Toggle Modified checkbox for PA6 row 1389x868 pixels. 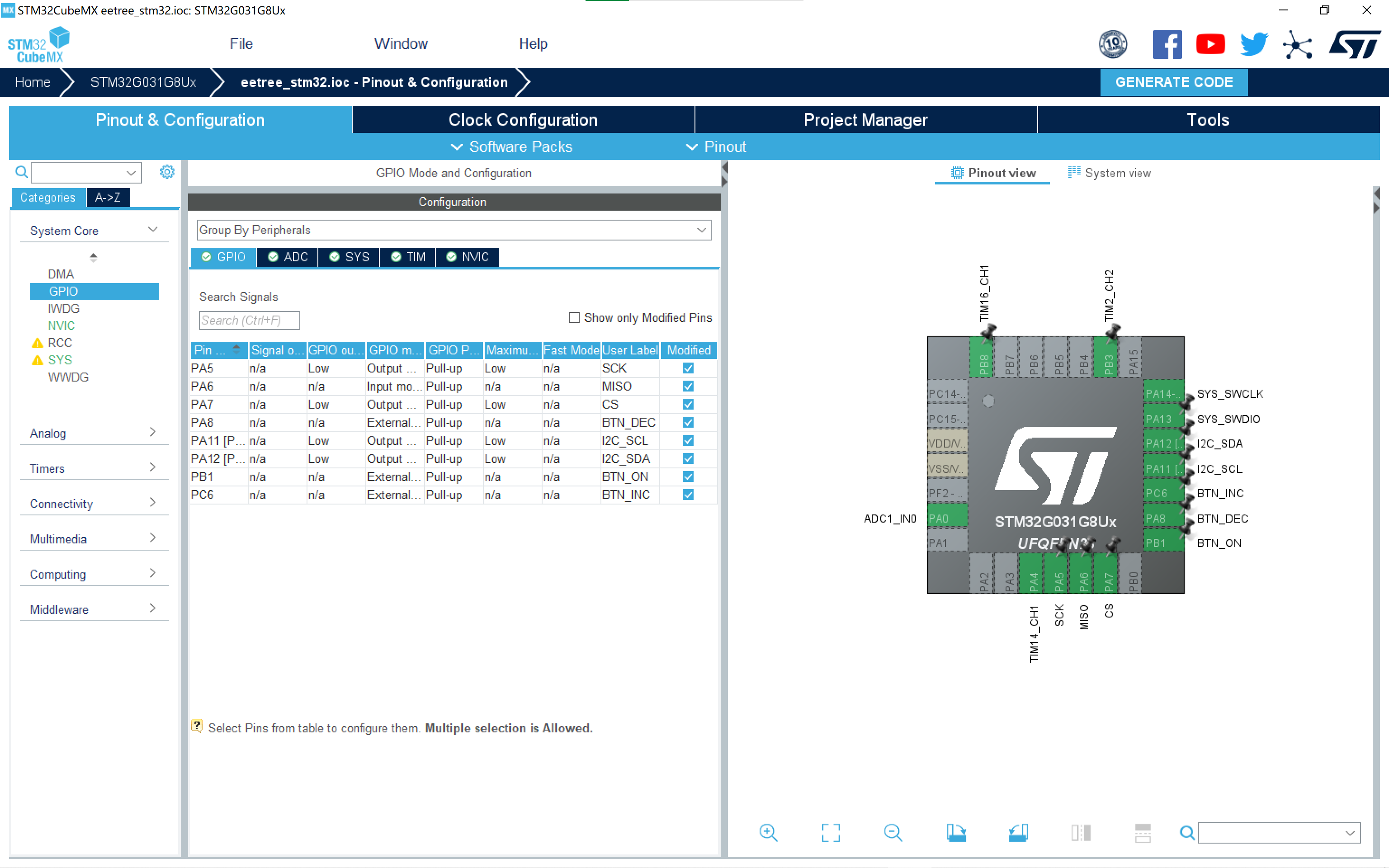[x=688, y=387]
